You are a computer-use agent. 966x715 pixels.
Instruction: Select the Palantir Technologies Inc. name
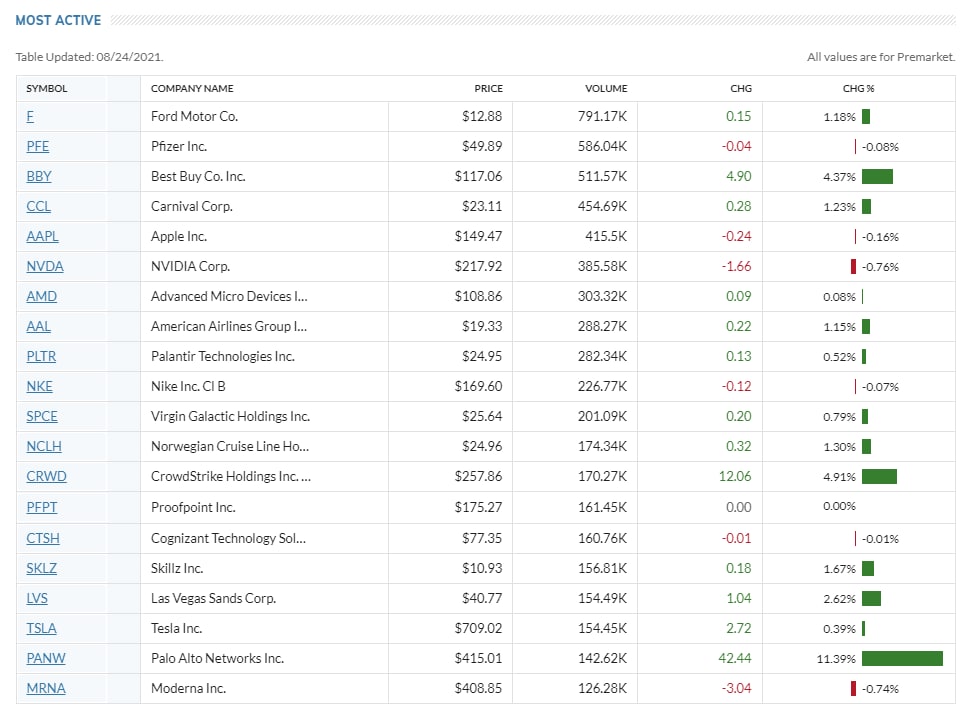[223, 357]
